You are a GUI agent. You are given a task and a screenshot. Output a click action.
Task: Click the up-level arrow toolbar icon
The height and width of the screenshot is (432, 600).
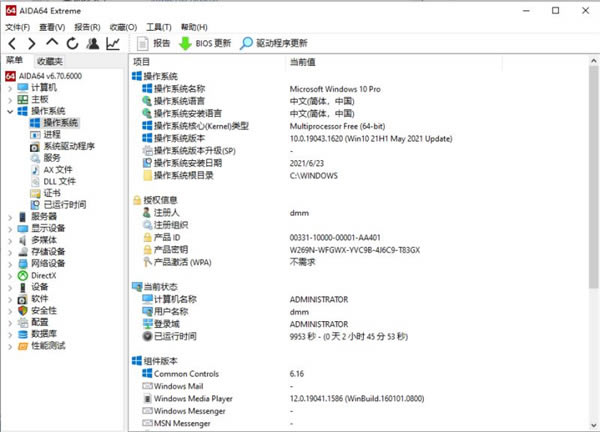click(x=52, y=43)
